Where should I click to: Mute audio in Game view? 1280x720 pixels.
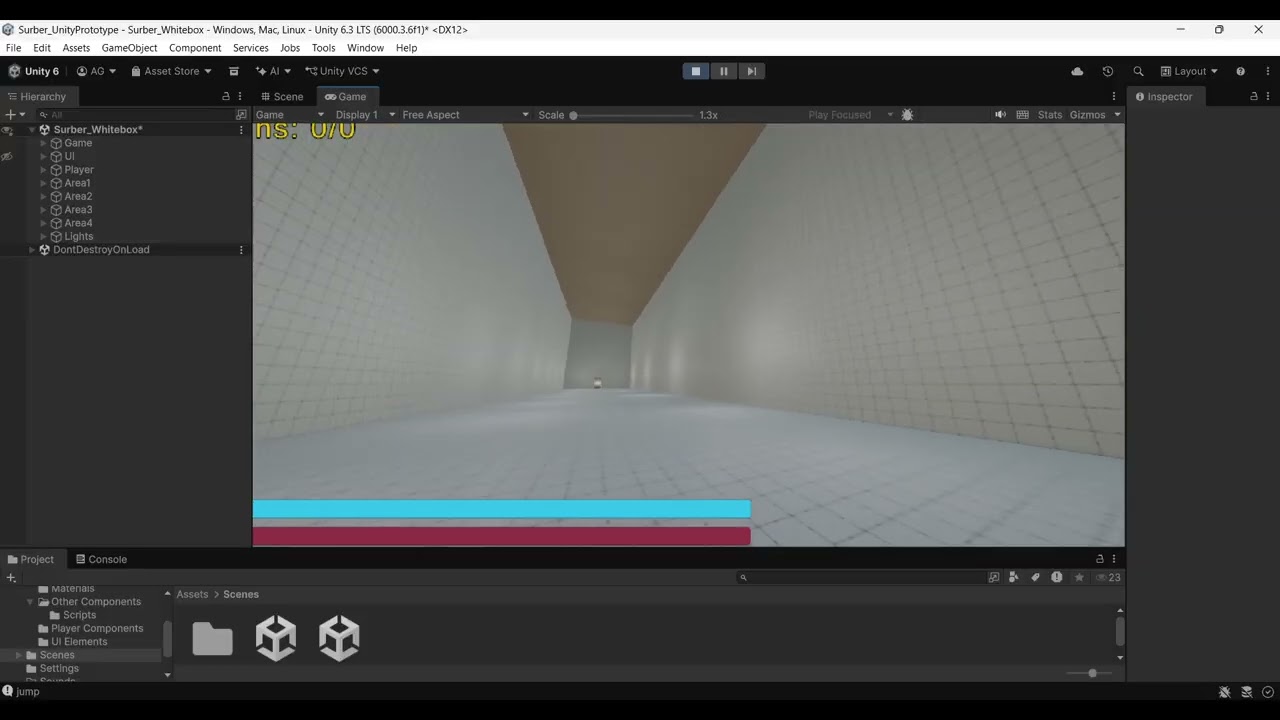pyautogui.click(x=1000, y=115)
